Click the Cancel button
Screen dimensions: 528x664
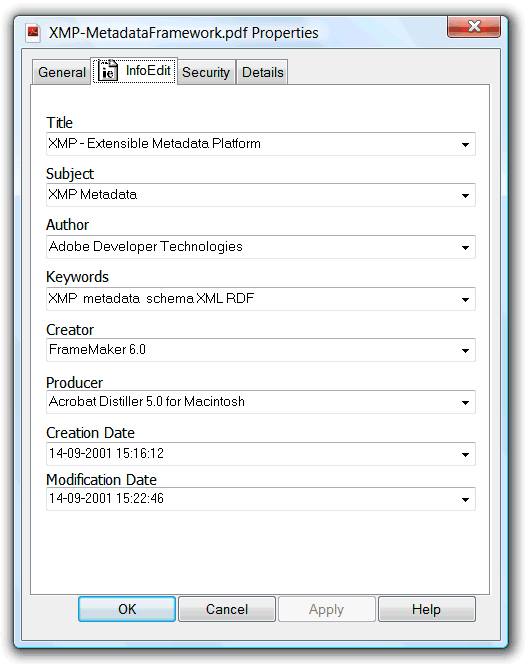tap(227, 609)
